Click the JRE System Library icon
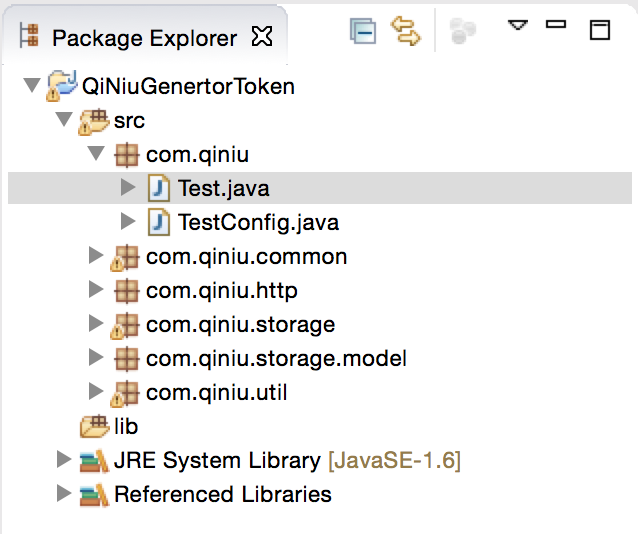The width and height of the screenshot is (638, 534). 95,461
